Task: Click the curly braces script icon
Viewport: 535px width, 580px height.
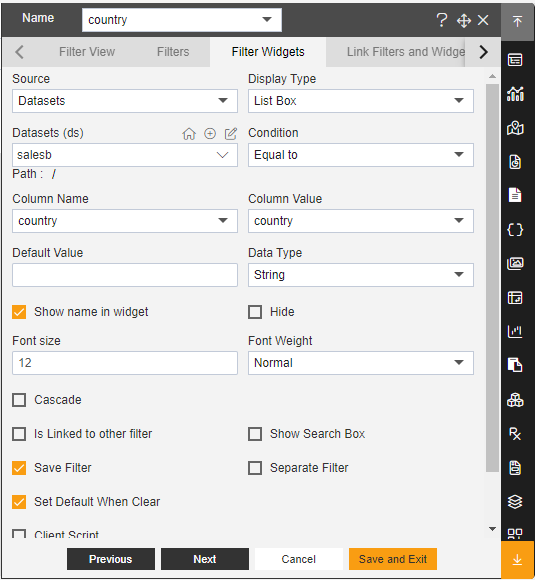Action: click(515, 230)
